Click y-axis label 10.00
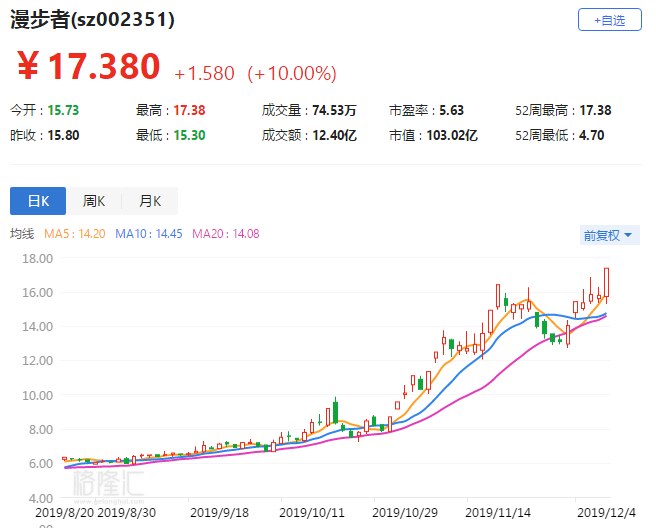Viewport: 656px width, 528px height. 38,395
